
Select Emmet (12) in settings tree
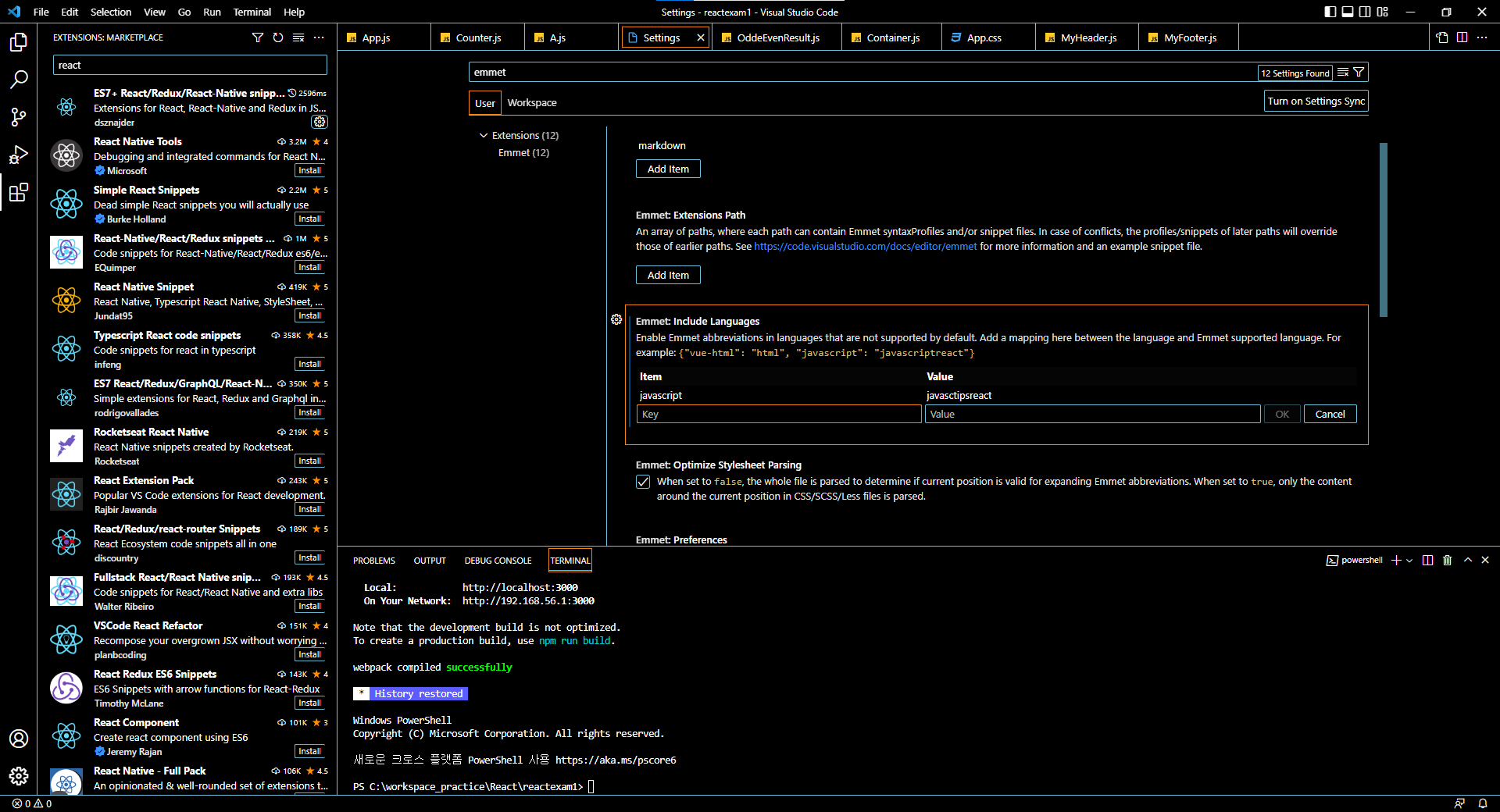[x=523, y=153]
